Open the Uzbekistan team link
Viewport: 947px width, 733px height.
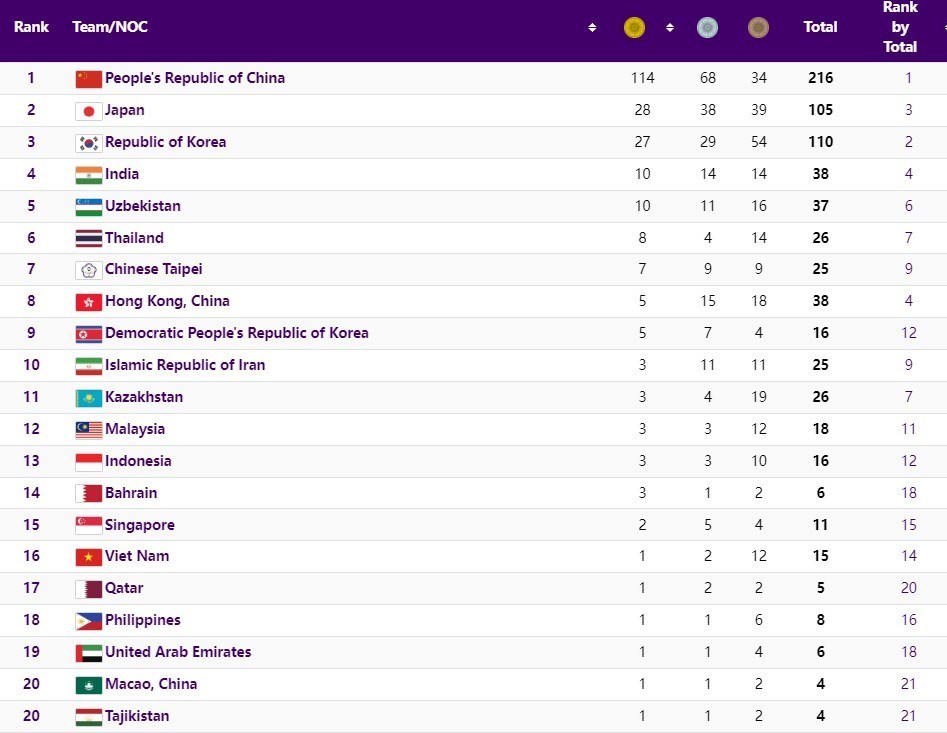point(142,206)
